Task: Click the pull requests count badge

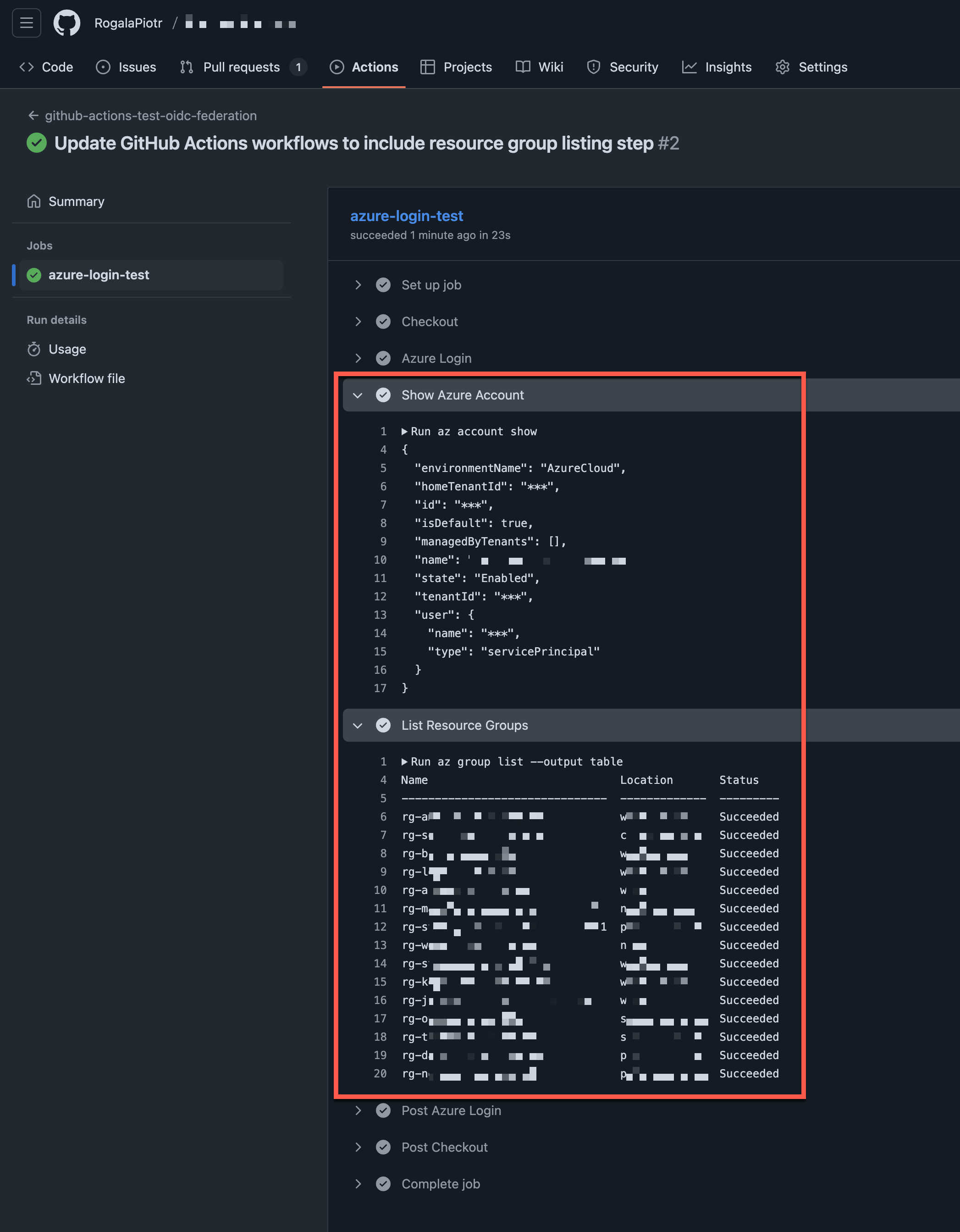Action: (x=298, y=67)
